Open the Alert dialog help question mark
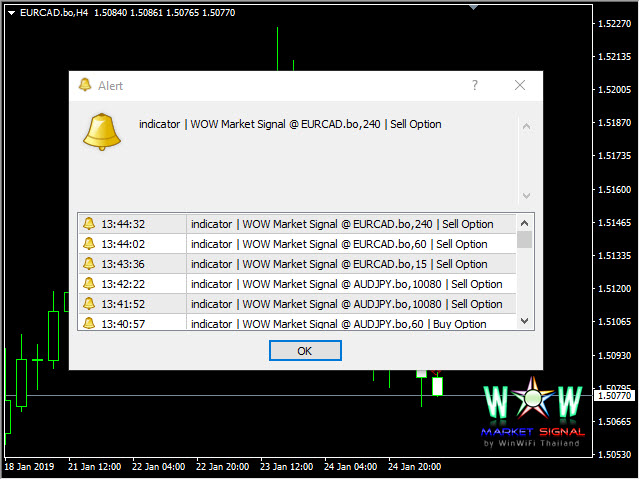This screenshot has height=480, width=640. [x=475, y=85]
